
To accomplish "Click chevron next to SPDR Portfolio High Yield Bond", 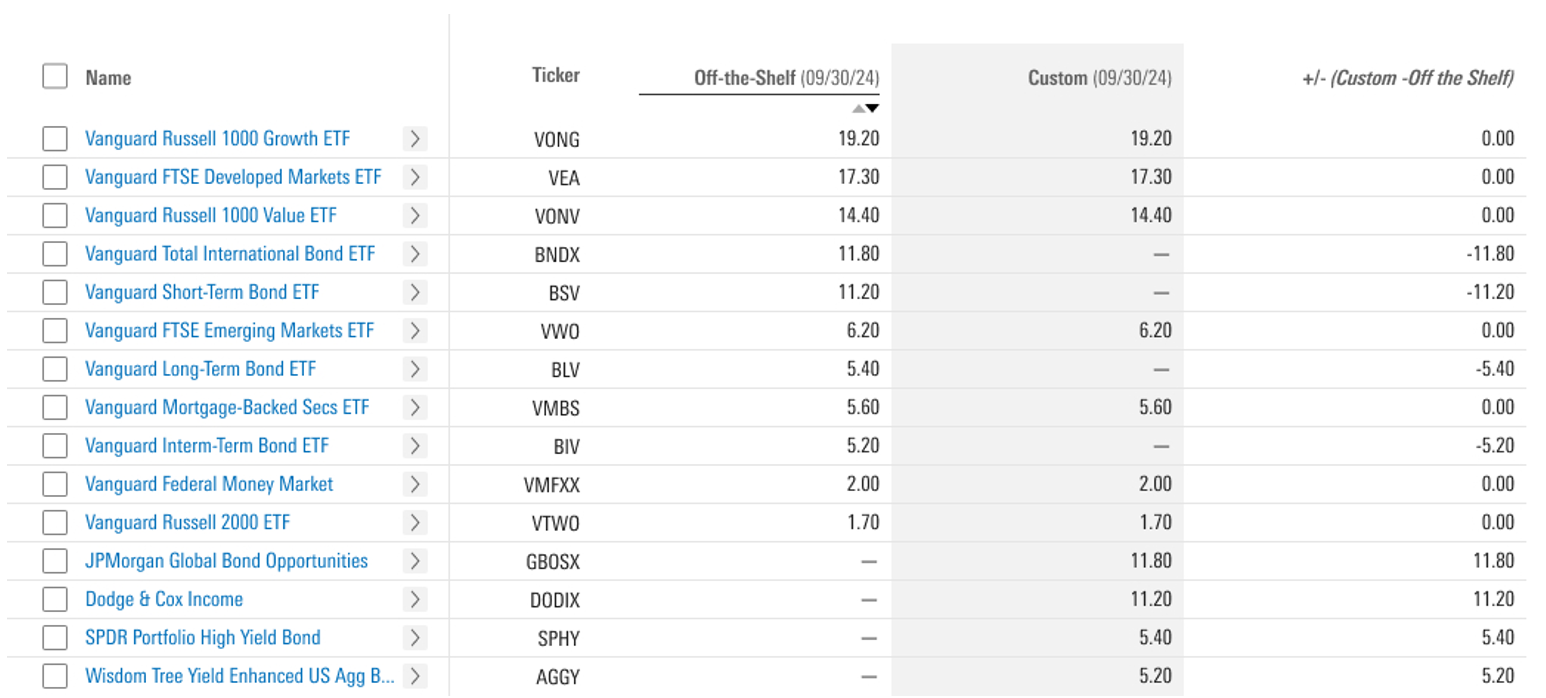I will pos(415,638).
